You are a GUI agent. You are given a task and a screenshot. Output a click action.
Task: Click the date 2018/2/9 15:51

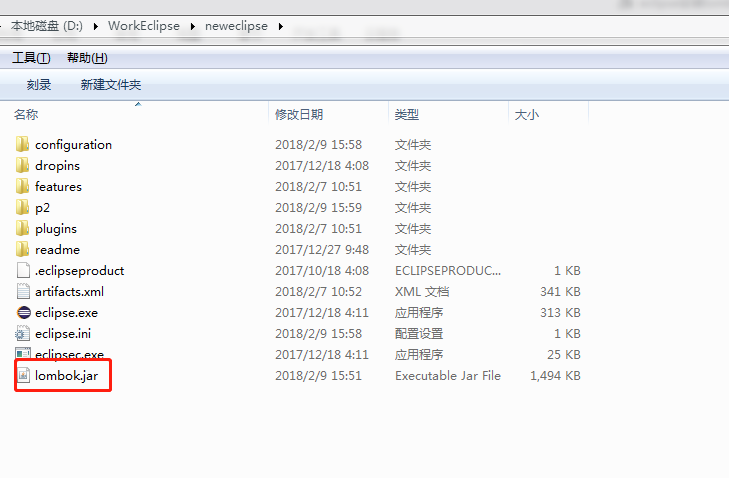(318, 375)
